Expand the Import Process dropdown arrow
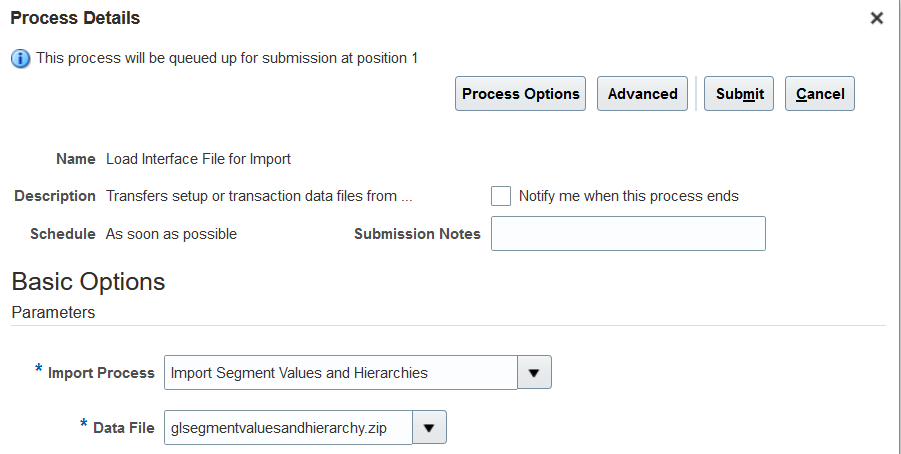The width and height of the screenshot is (901, 454). (x=534, y=372)
